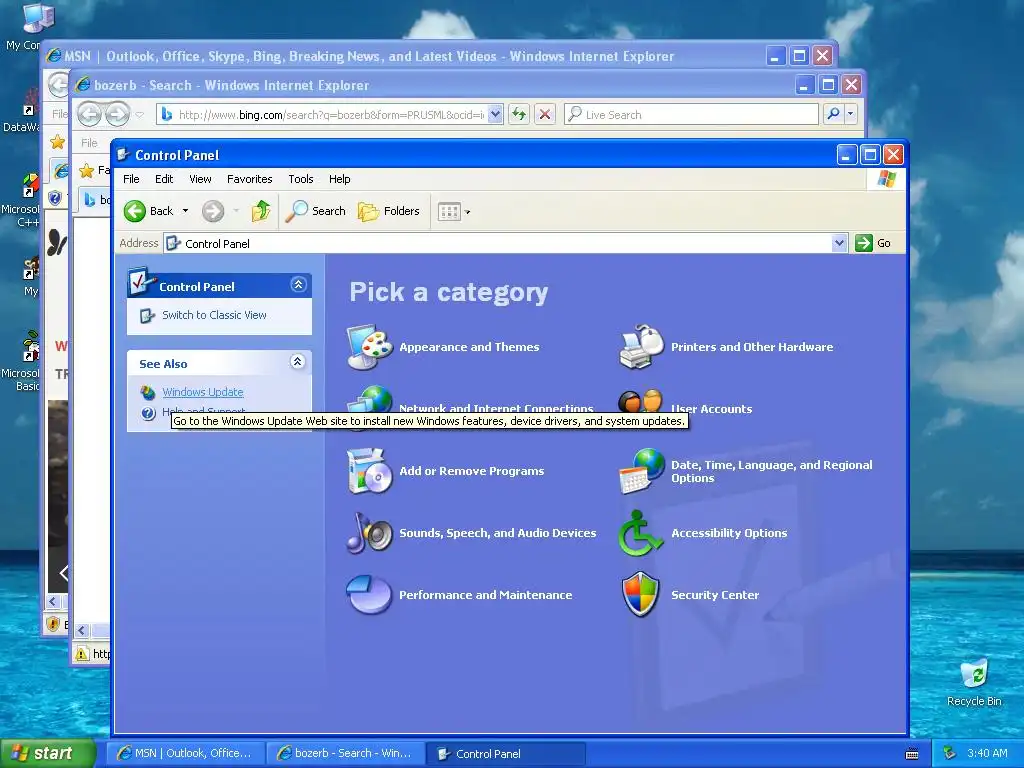Open the File menu in Control Panel
Screen dimensions: 1024x768
pos(131,179)
